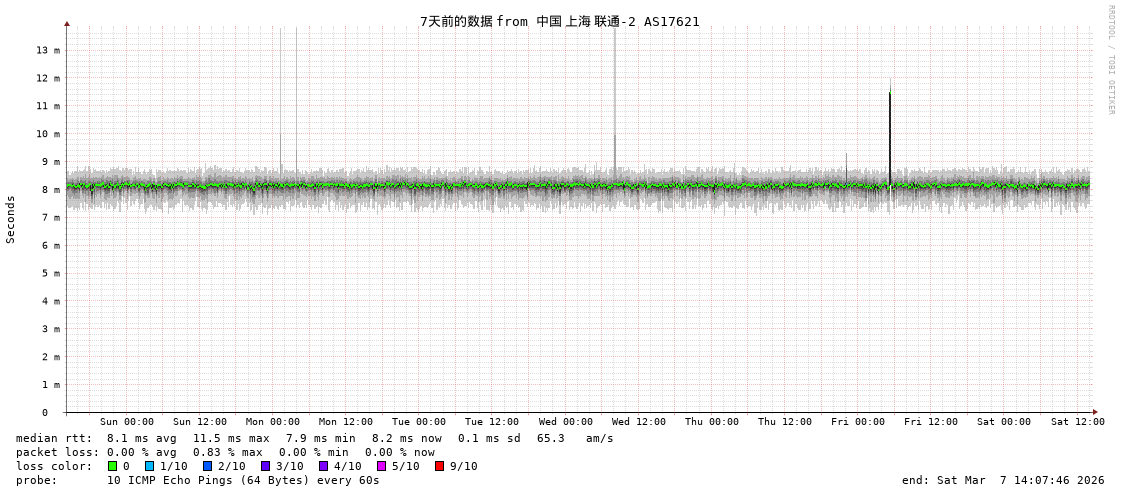Click the end timestamp Sat Mar 7 text

coord(1002,480)
